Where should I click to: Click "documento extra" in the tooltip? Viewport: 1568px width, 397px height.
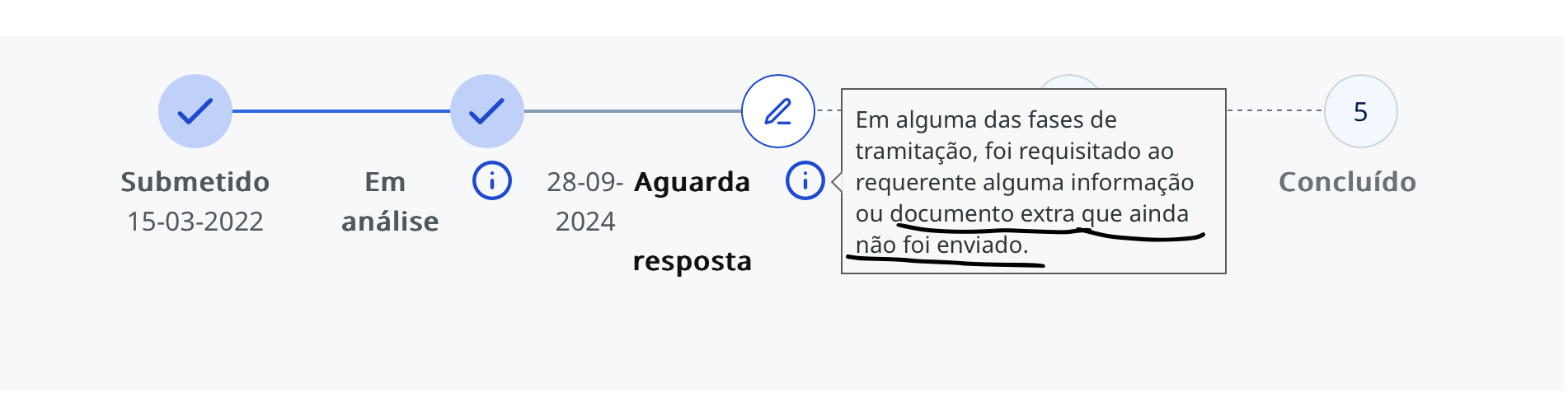point(982,214)
